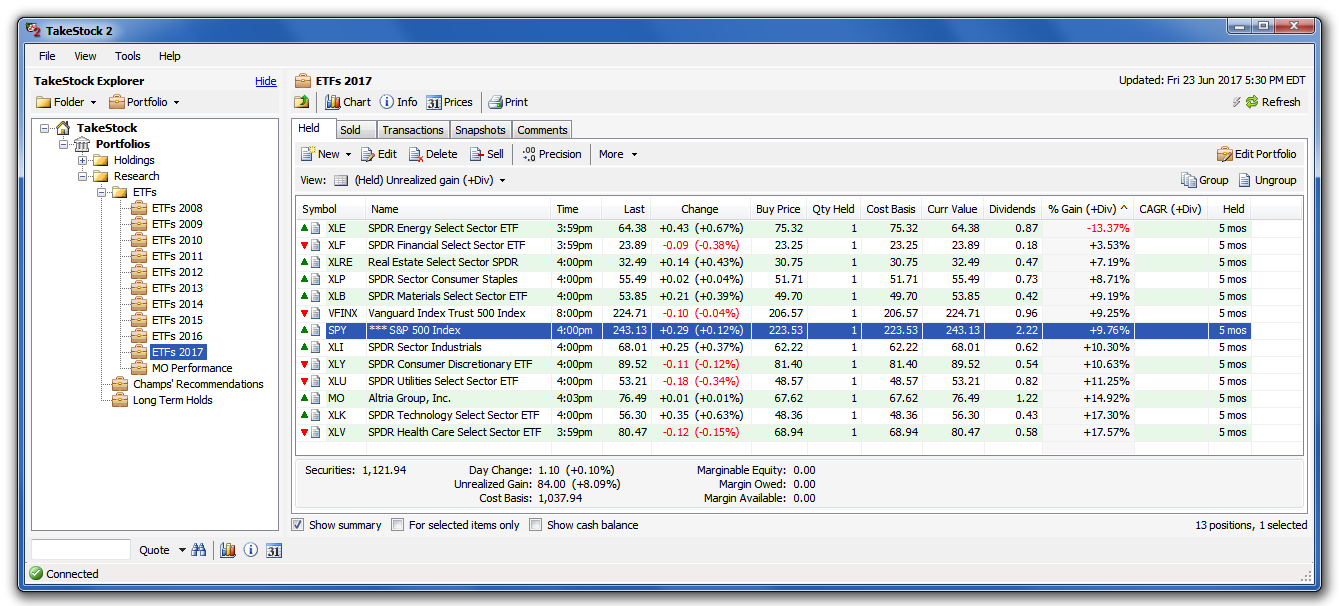Enable the Show cash balance checkbox

pos(536,525)
